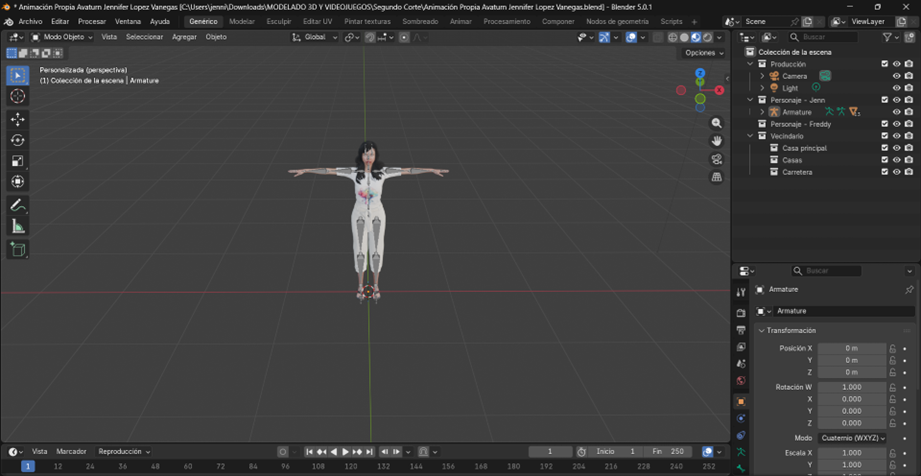The image size is (921, 476).
Task: Jump to the last frame of the timeline
Action: (369, 451)
